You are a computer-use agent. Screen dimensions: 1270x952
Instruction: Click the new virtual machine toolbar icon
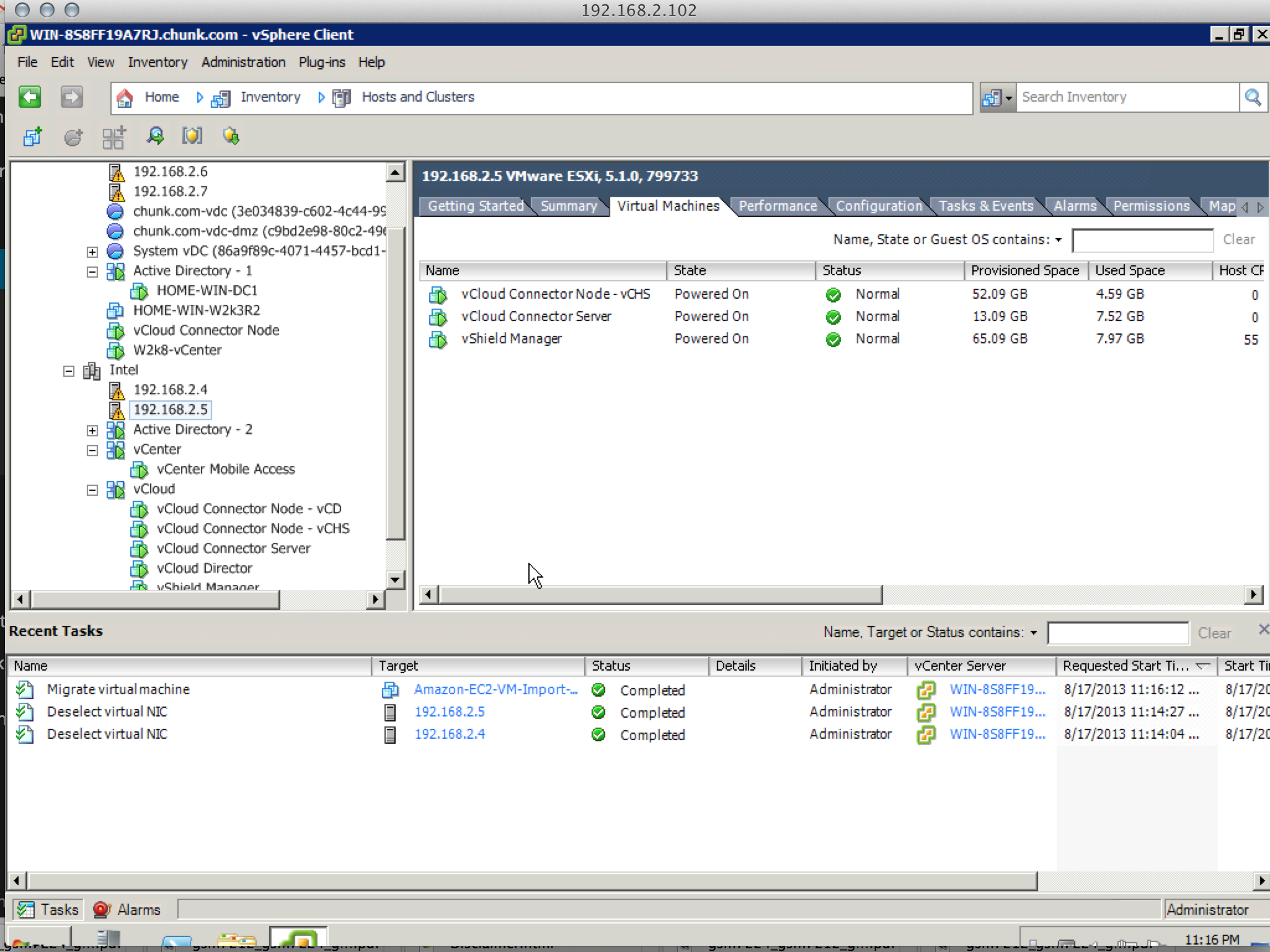[32, 136]
